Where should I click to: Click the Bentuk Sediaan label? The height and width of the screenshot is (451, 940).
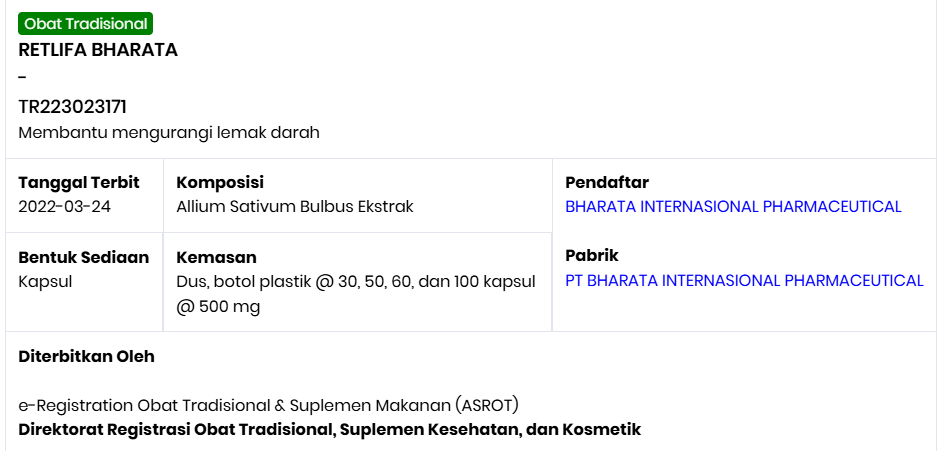coord(84,257)
